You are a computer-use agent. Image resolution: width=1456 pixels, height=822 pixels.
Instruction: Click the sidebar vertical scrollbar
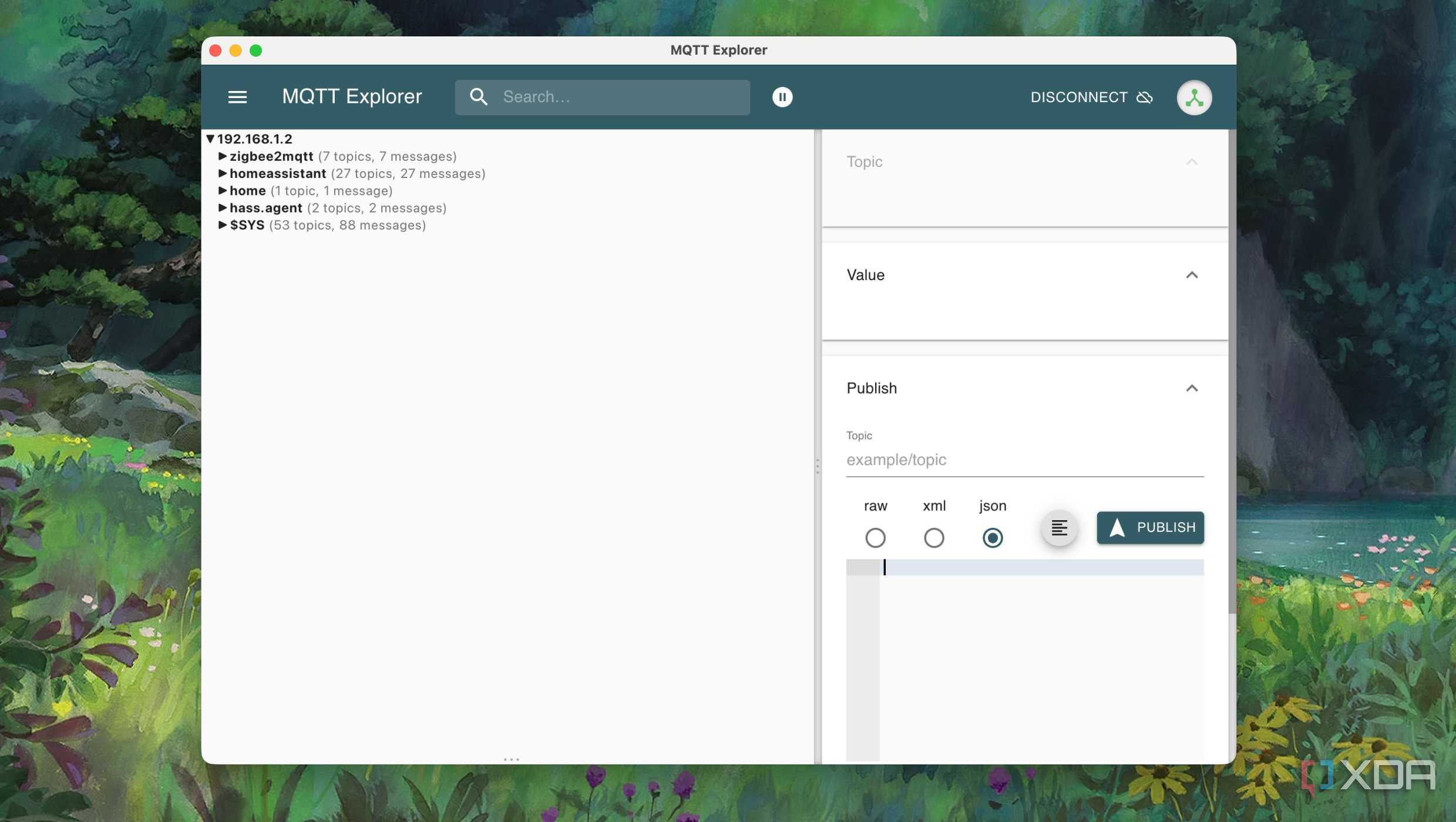(x=1232, y=371)
